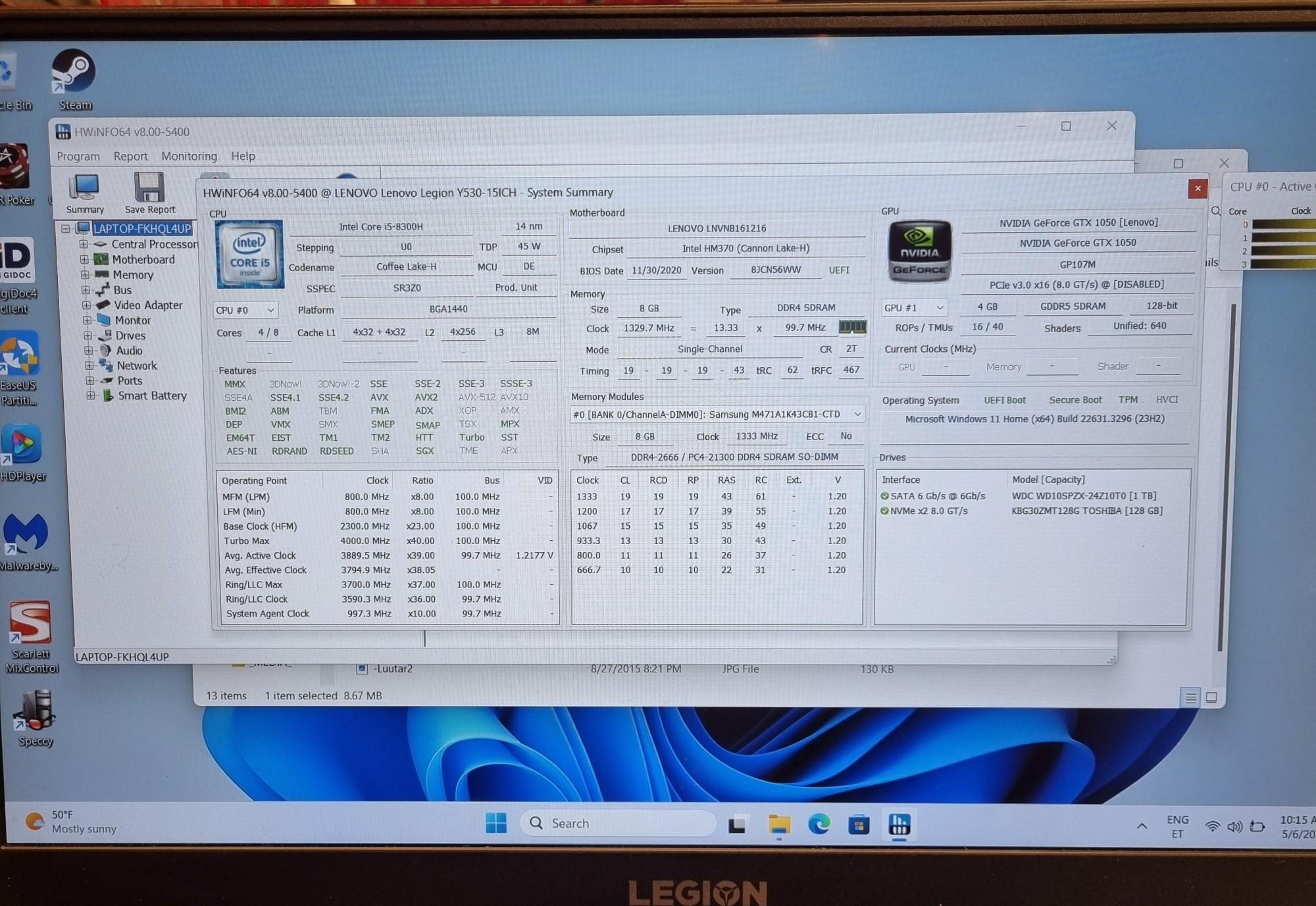Open battery status tray icon
The width and height of the screenshot is (1316, 906).
coord(1257,826)
